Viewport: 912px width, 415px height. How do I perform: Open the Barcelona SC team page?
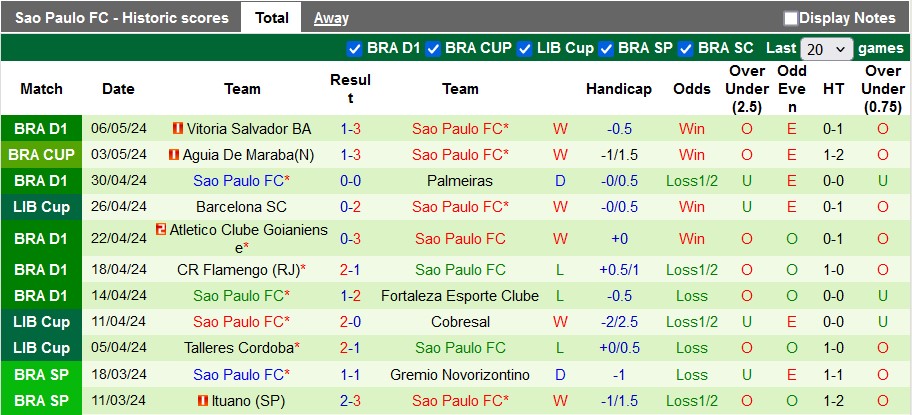(242, 207)
